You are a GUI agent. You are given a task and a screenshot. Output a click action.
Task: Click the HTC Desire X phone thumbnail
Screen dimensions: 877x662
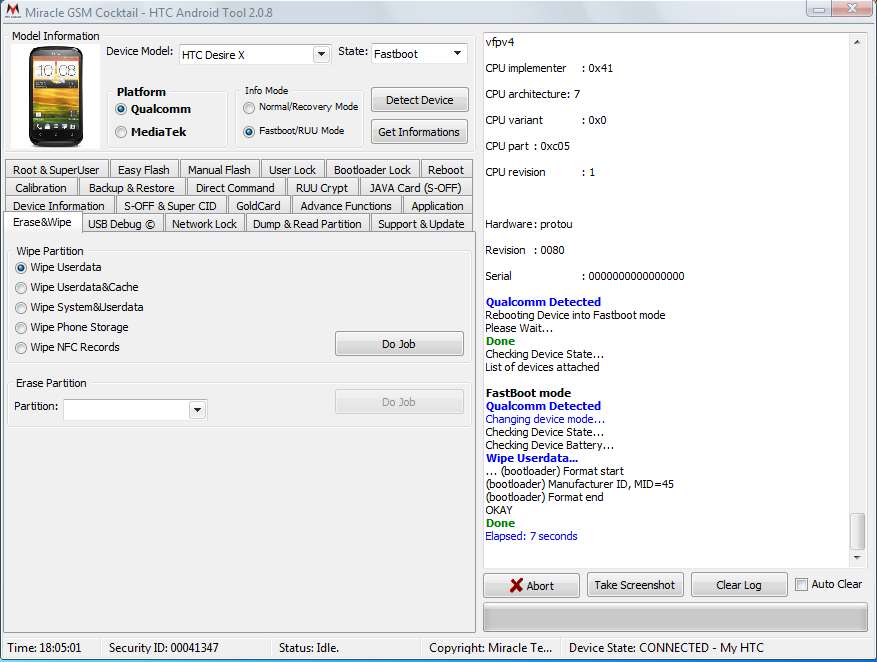click(x=55, y=96)
